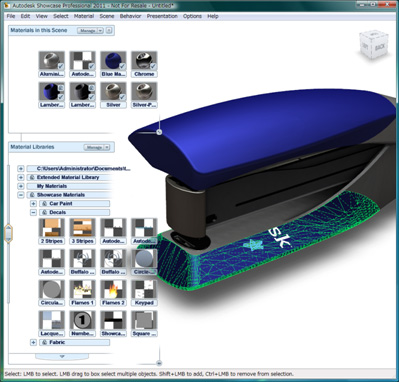
Task: Click the Showcase Materials label
Action: tap(61, 195)
